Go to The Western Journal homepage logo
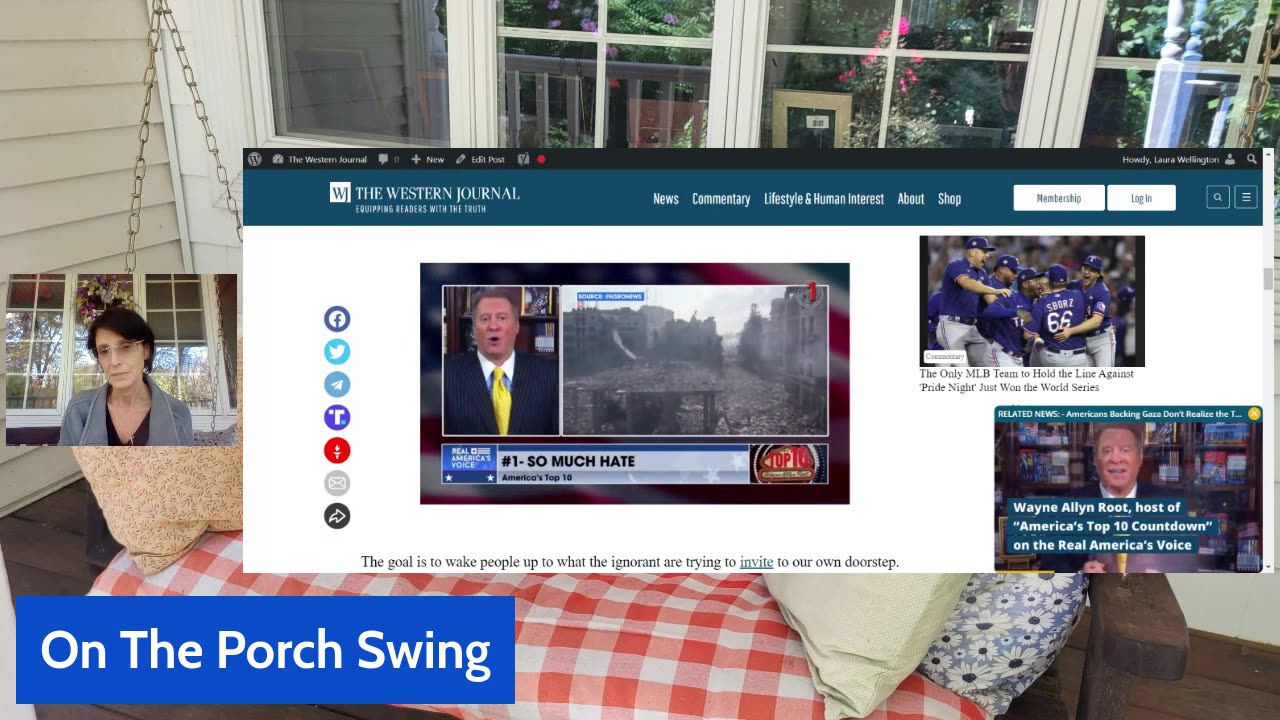The height and width of the screenshot is (720, 1280). point(425,198)
